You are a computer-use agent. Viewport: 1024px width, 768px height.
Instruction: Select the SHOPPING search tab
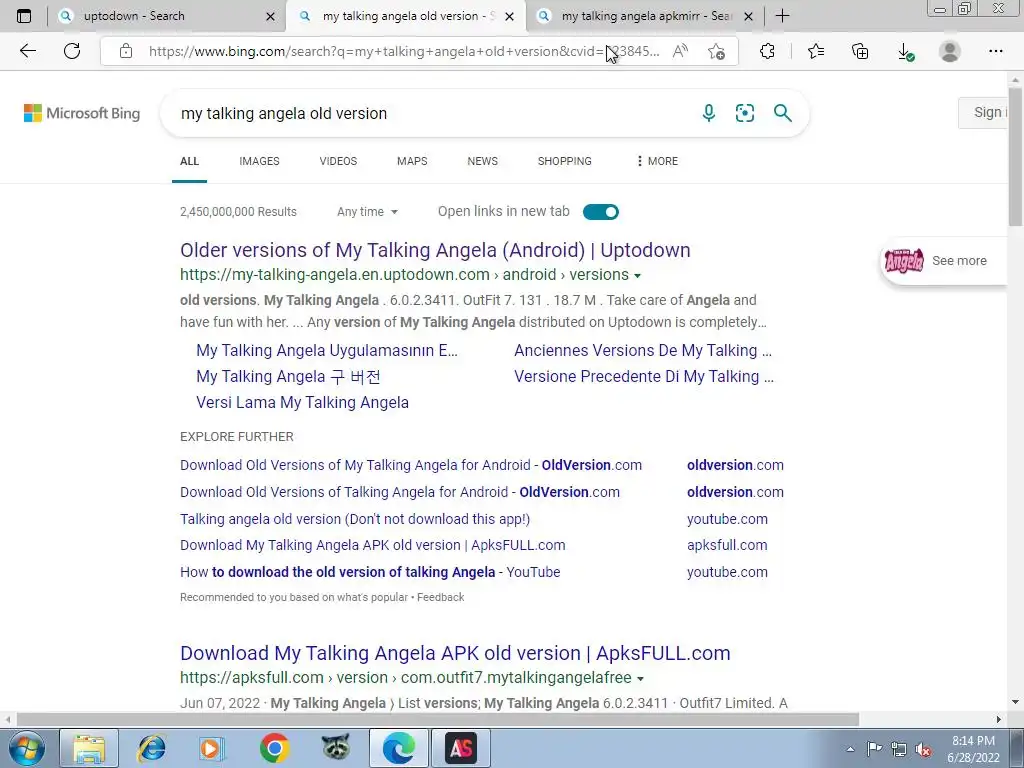pos(565,161)
